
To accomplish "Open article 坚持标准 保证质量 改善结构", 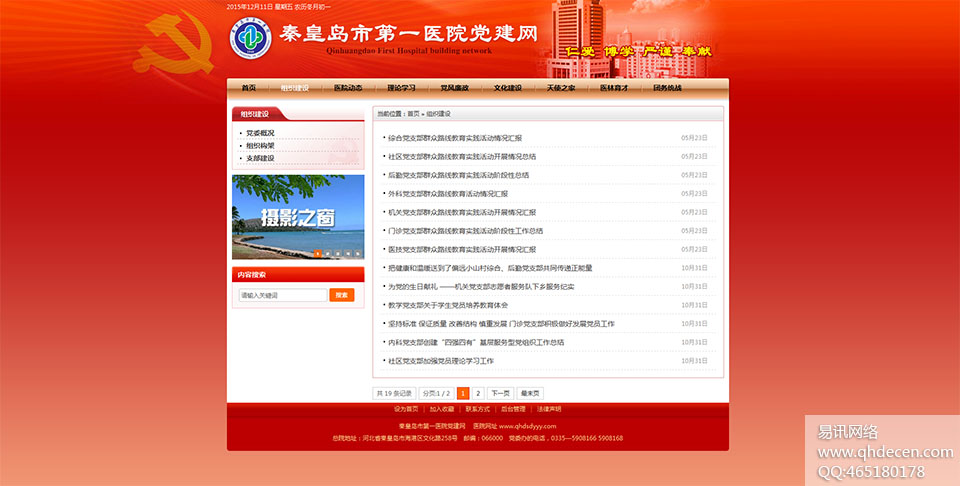I will tap(501, 324).
